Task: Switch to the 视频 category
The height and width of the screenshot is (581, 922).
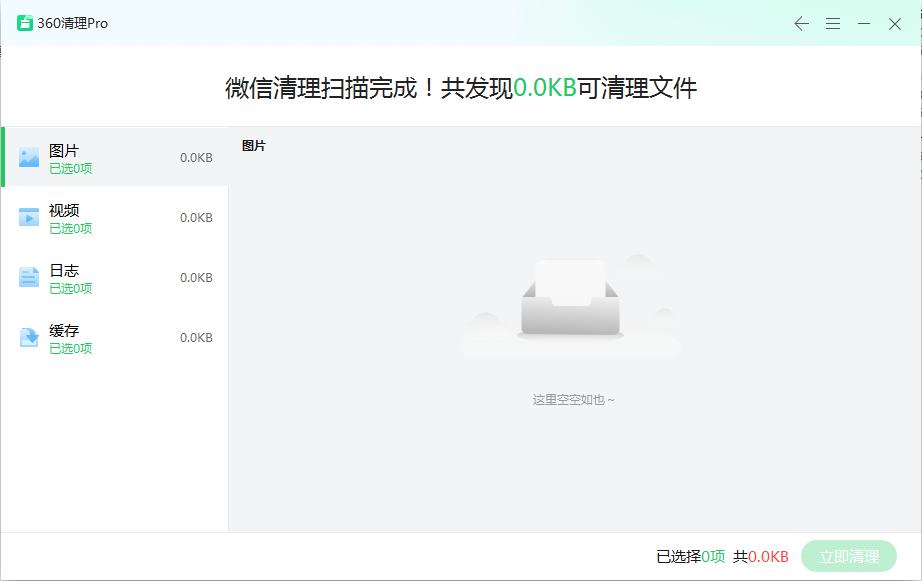Action: click(x=64, y=210)
